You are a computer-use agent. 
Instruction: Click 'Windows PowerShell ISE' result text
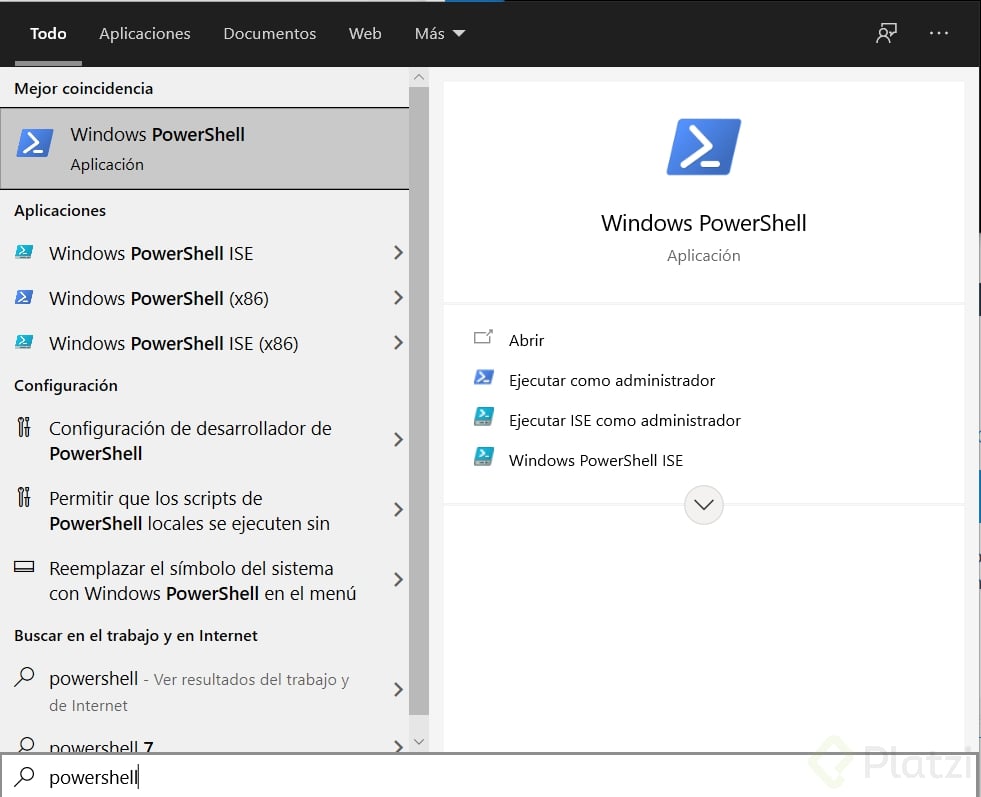coord(151,253)
